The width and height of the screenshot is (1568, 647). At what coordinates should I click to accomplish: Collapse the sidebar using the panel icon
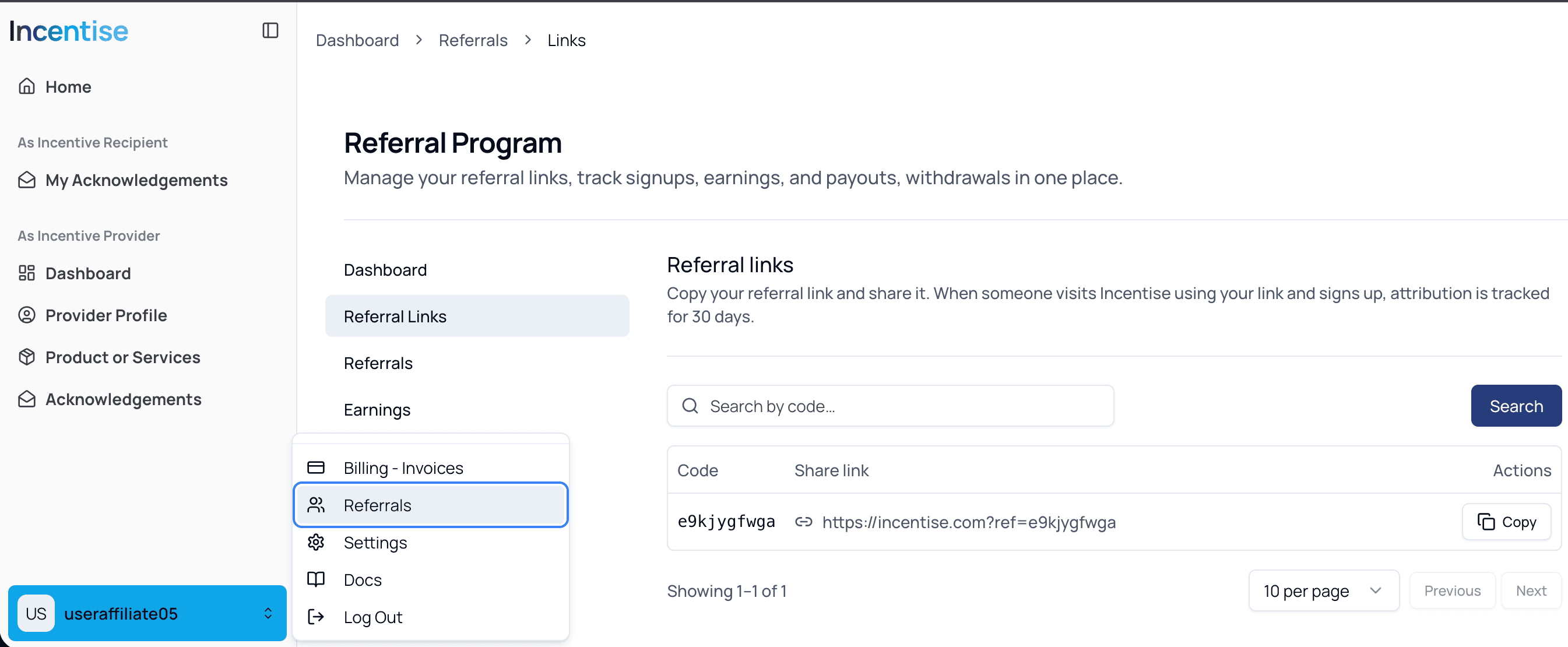270,30
